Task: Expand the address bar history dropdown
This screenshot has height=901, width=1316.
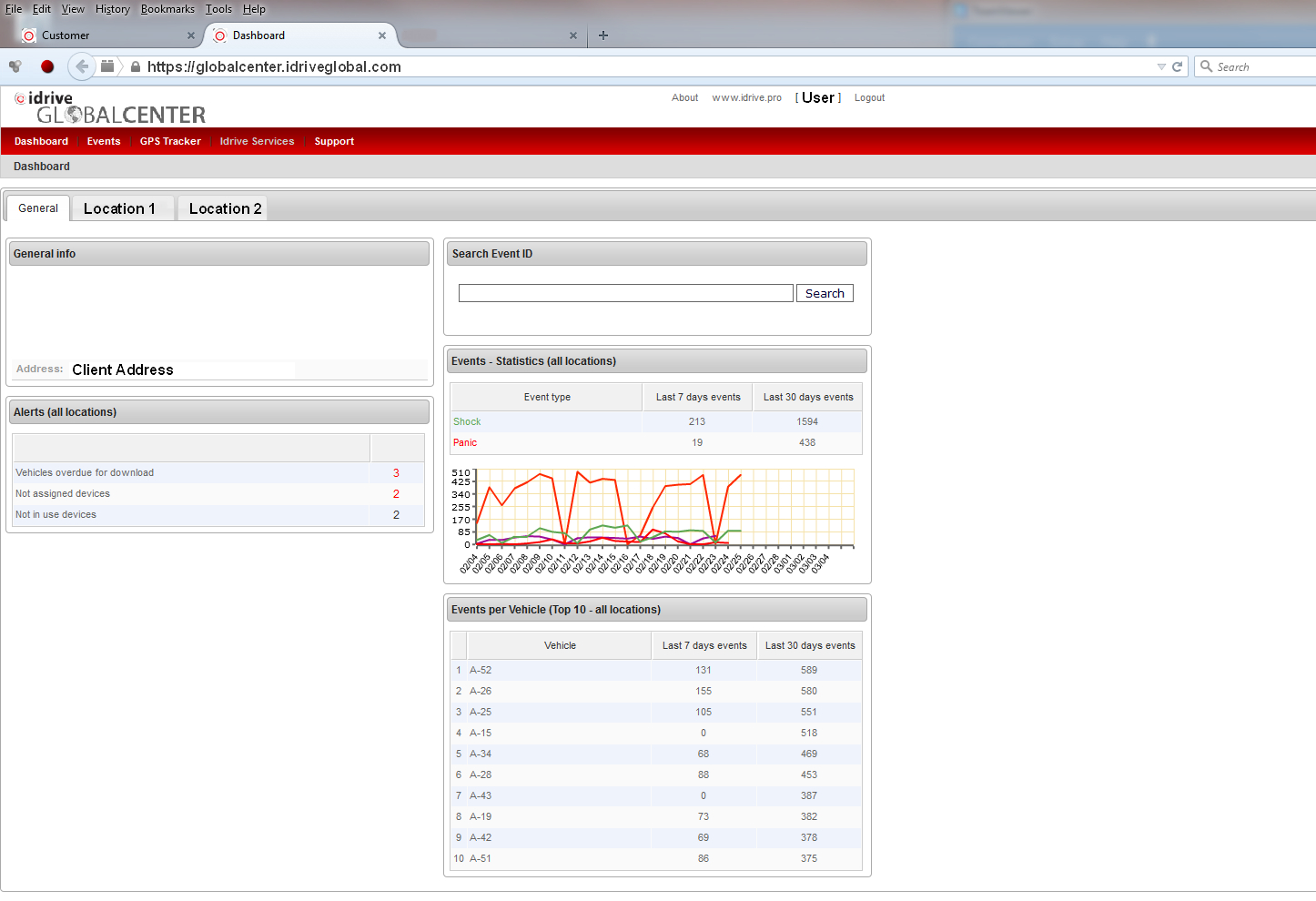Action: pyautogui.click(x=1160, y=66)
